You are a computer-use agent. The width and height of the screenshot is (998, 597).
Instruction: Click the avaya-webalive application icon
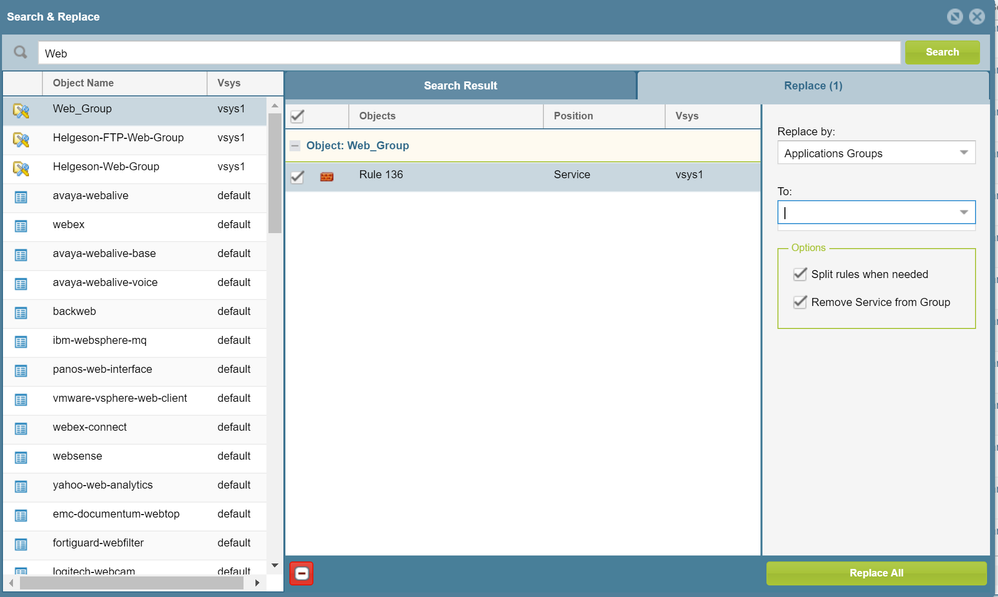[x=21, y=197]
